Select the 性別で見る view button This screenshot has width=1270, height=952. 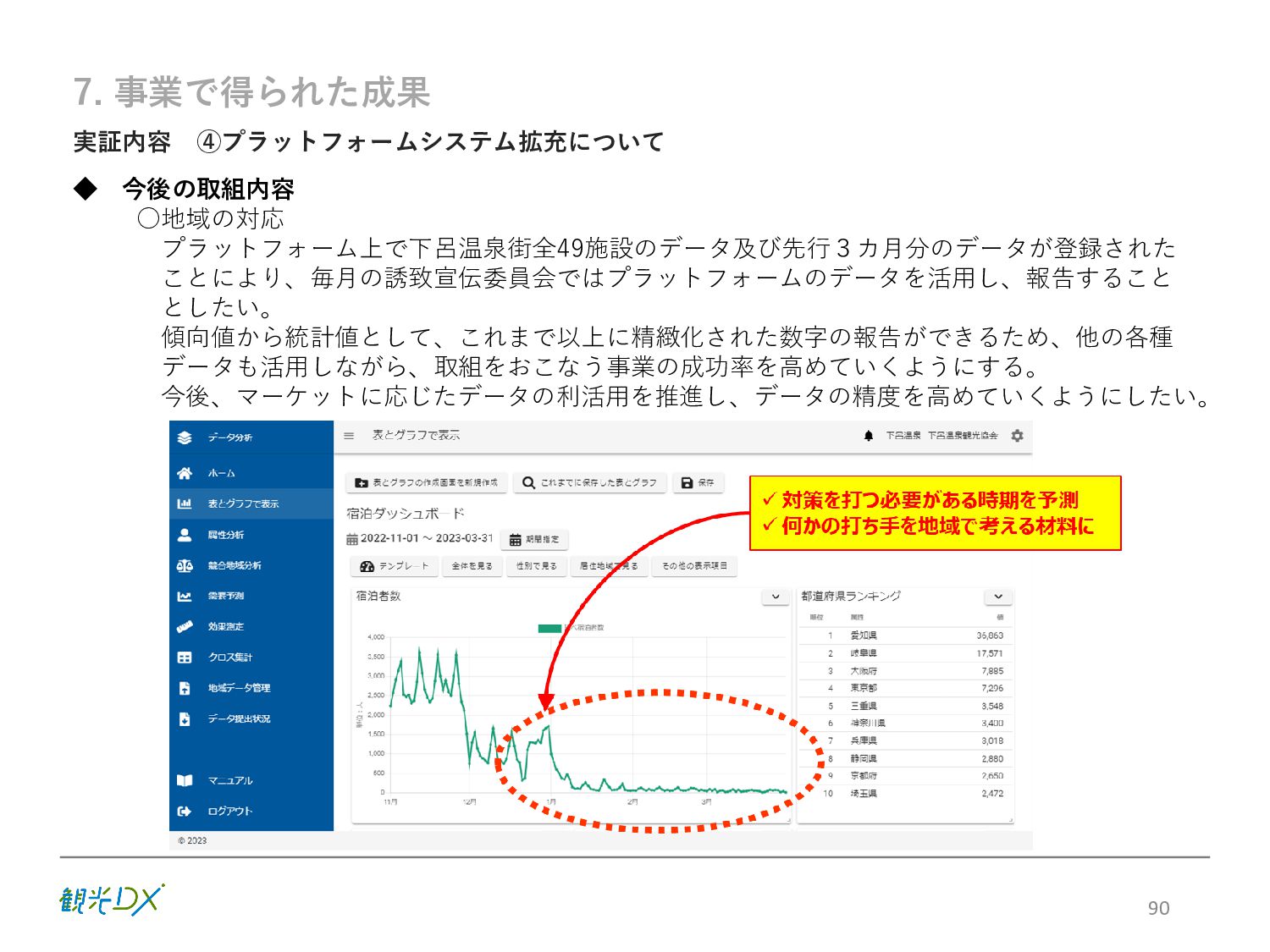pos(537,566)
